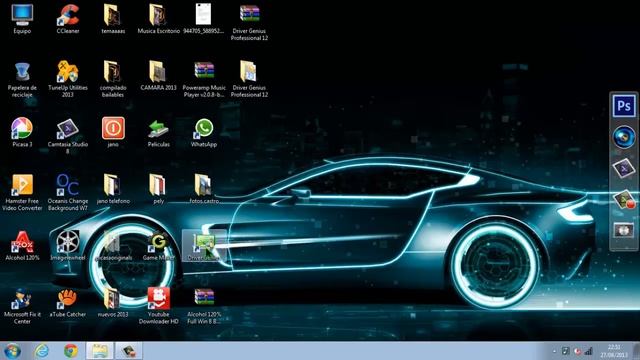The image size is (640, 360).
Task: Select the compilado bailables folder
Action: tap(113, 79)
